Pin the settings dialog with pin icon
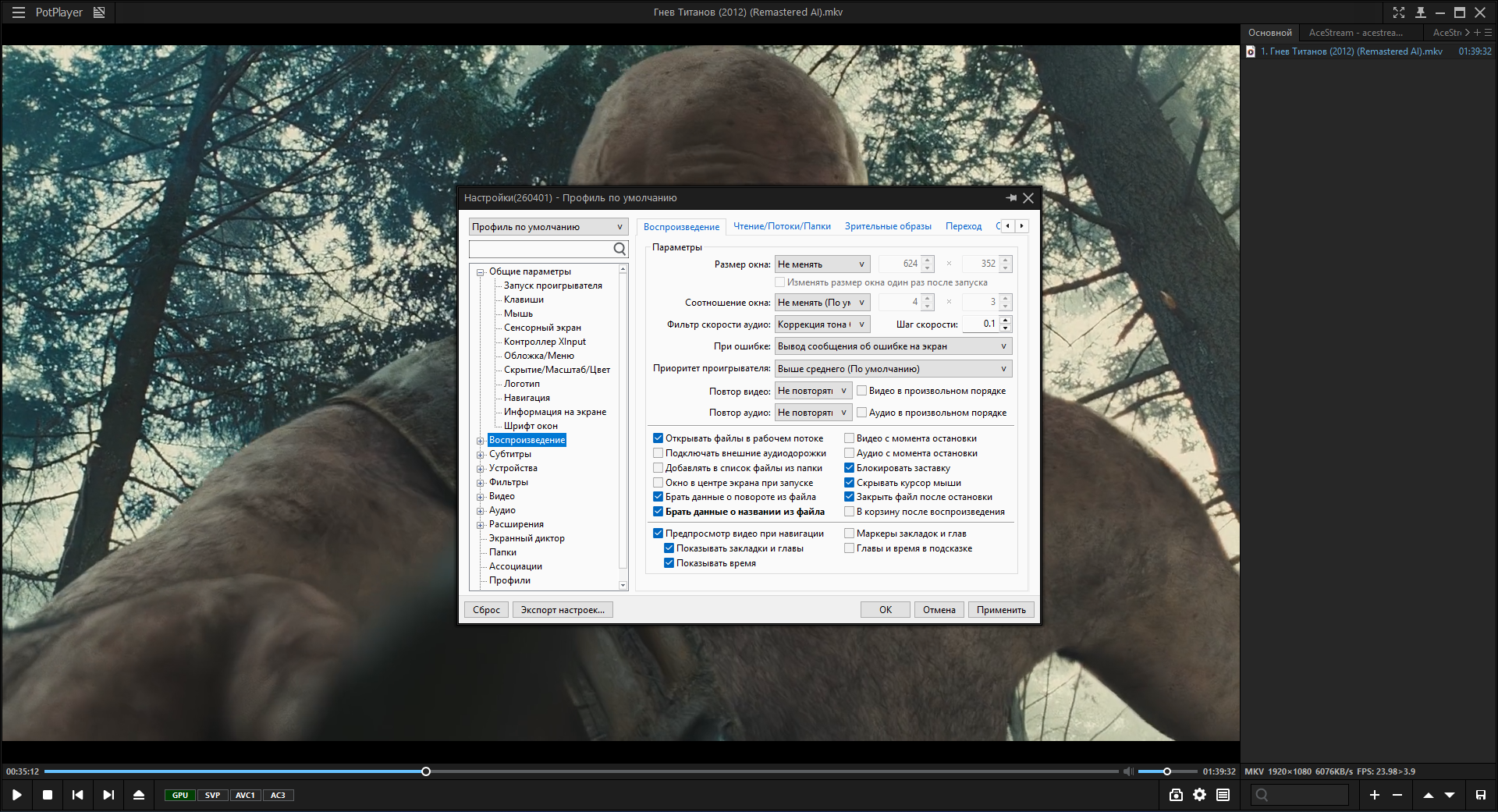This screenshot has width=1498, height=812. pyautogui.click(x=1011, y=198)
